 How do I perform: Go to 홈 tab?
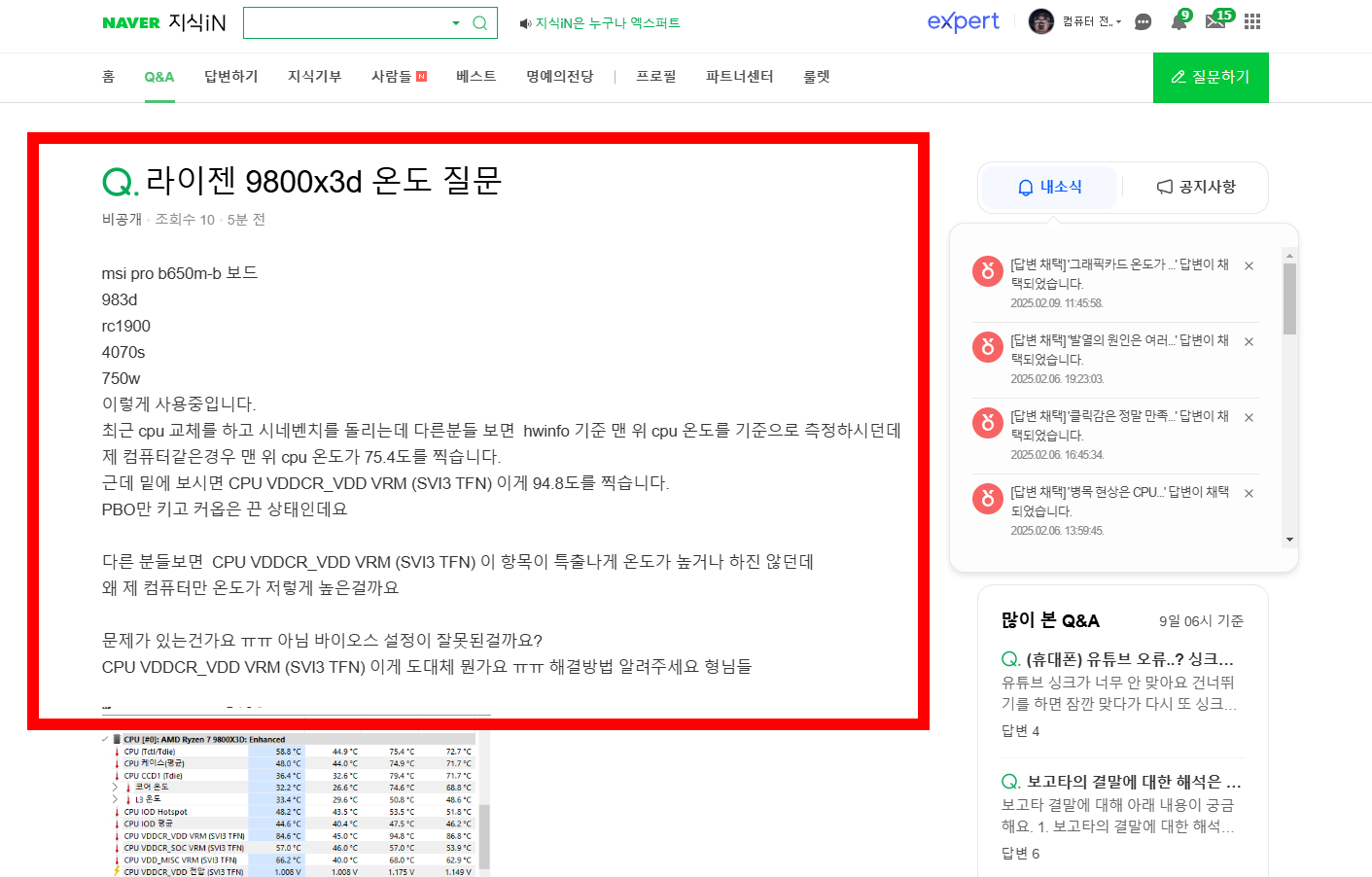tap(108, 76)
